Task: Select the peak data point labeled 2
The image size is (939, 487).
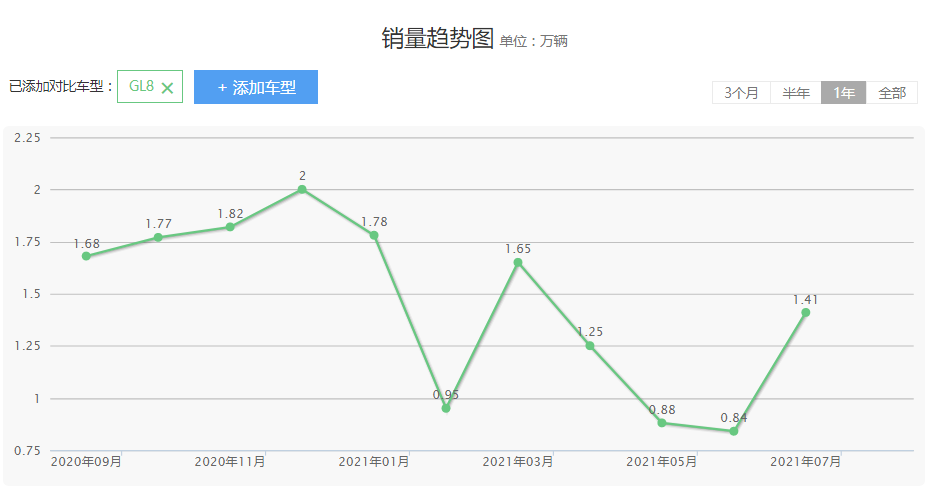Action: click(x=302, y=189)
